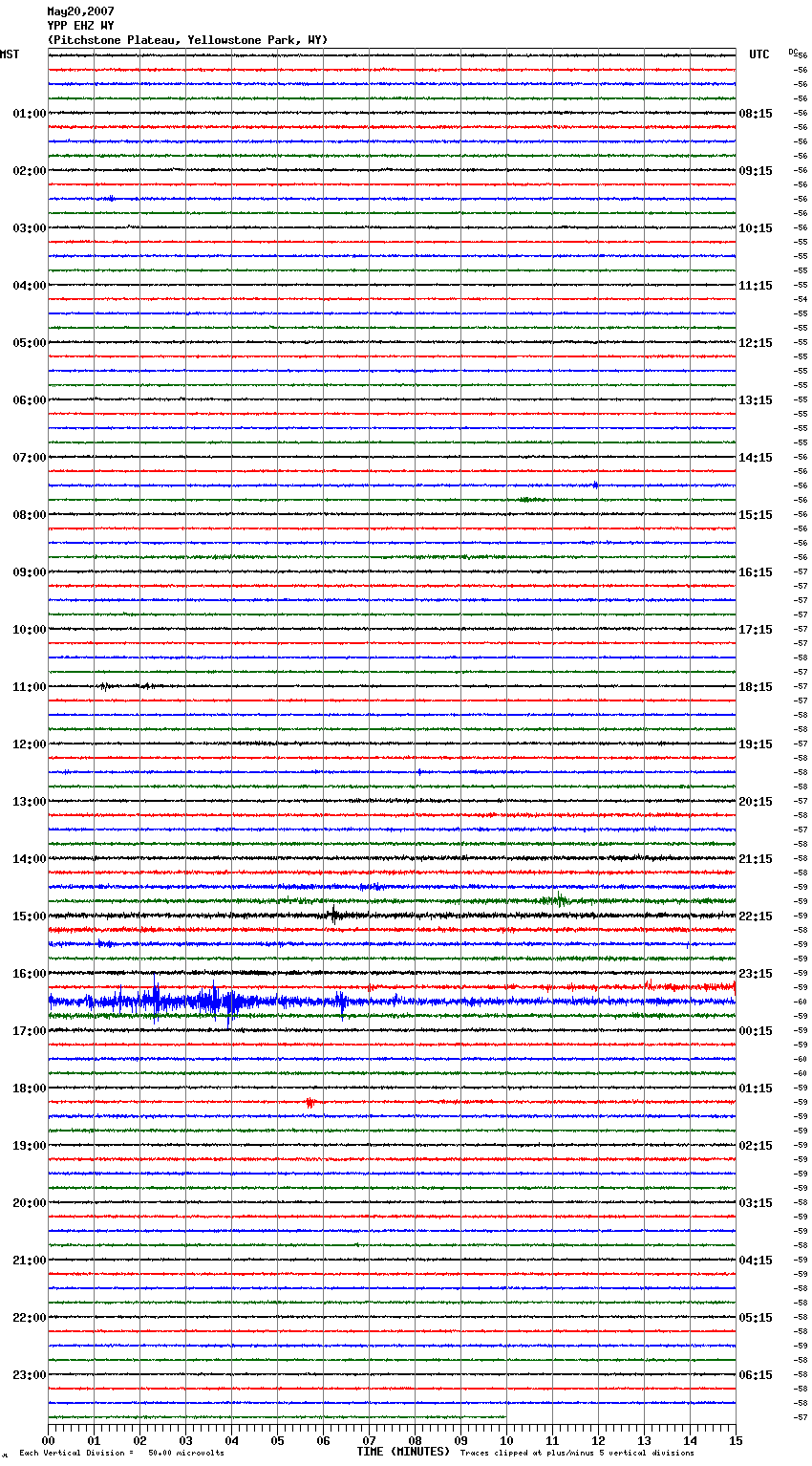Select the 11:00 MST time label
The image size is (812, 1466).
tap(30, 687)
